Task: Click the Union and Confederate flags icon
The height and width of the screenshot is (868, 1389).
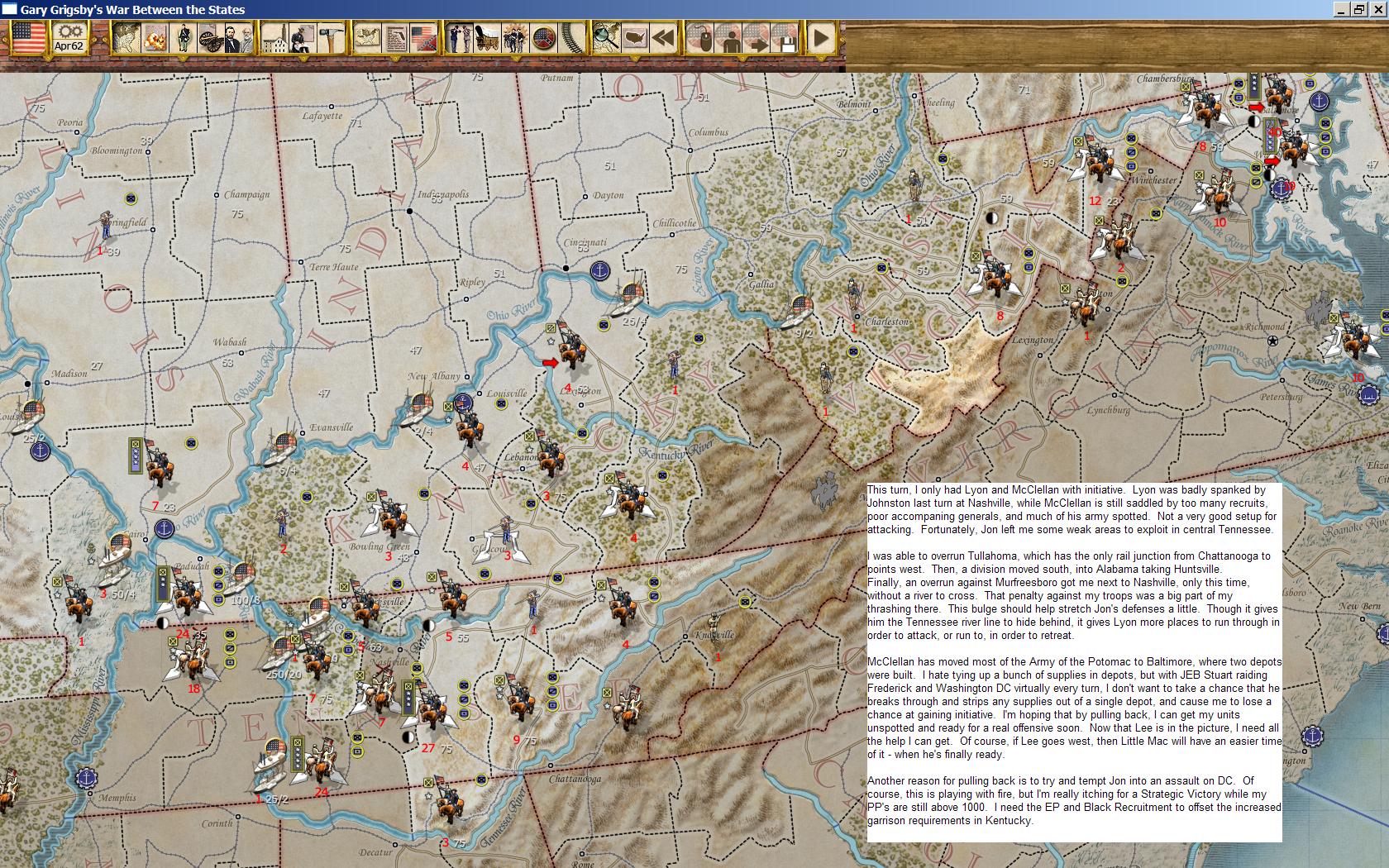Action: 423,38
